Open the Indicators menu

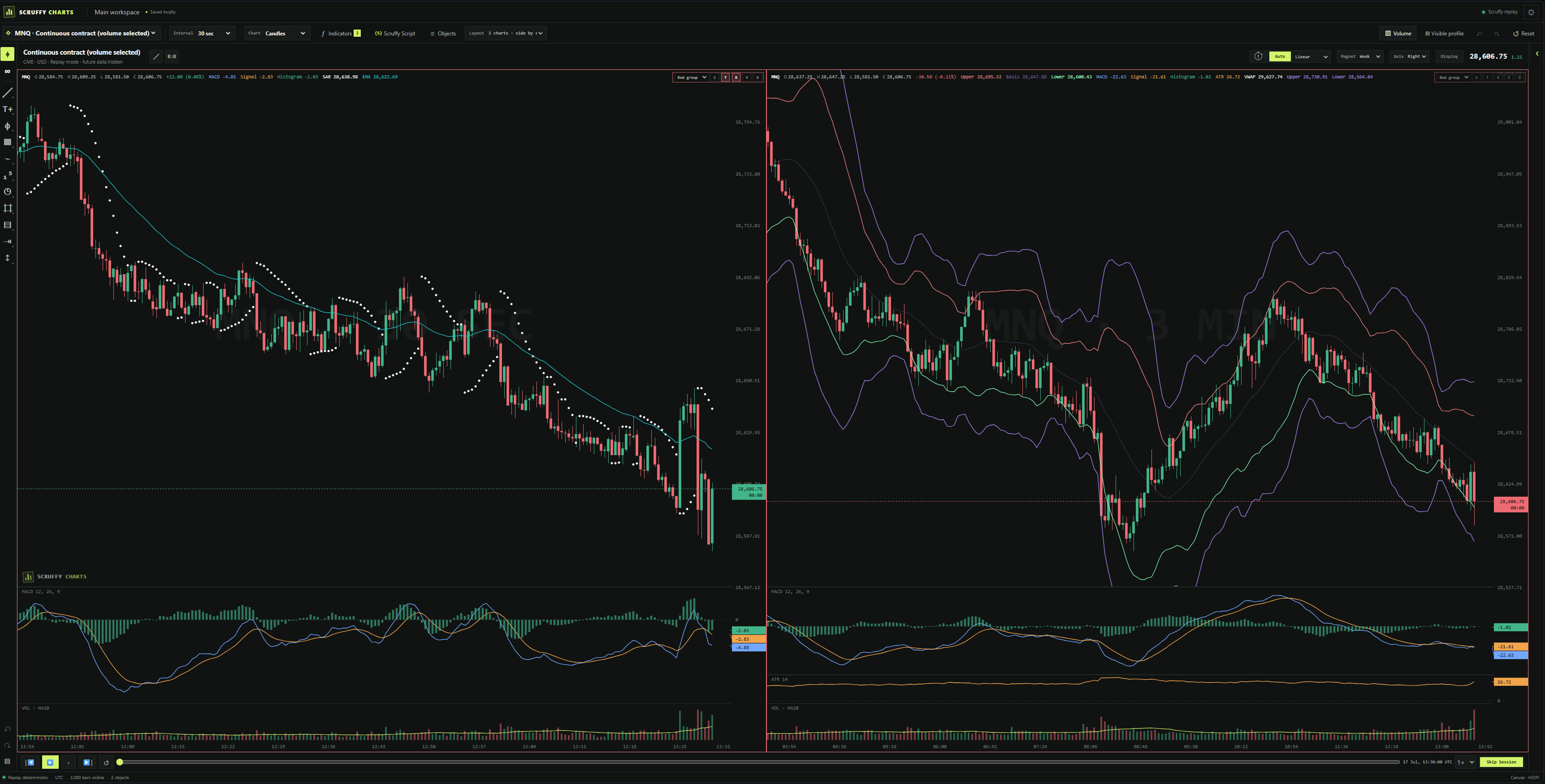(341, 34)
